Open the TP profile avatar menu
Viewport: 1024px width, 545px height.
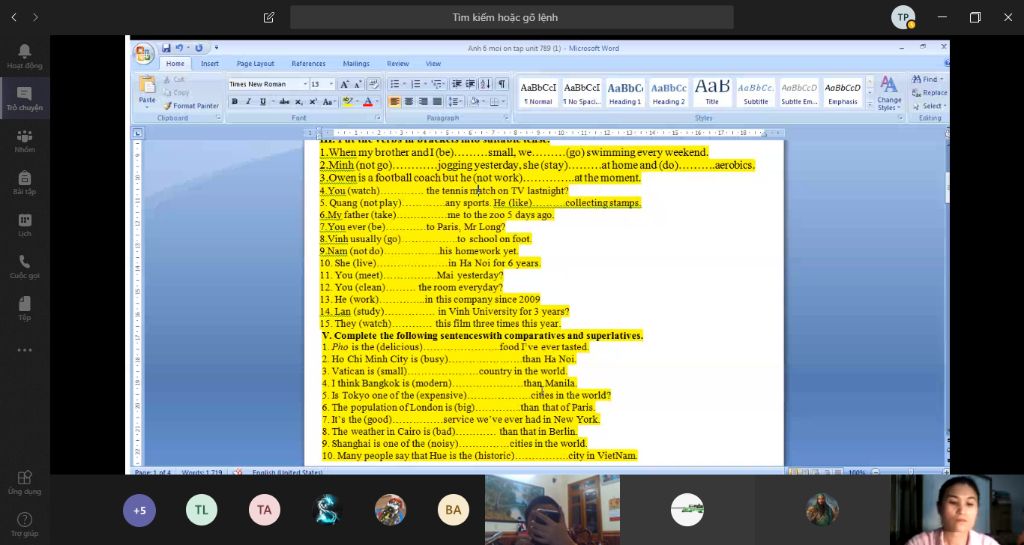[x=903, y=18]
